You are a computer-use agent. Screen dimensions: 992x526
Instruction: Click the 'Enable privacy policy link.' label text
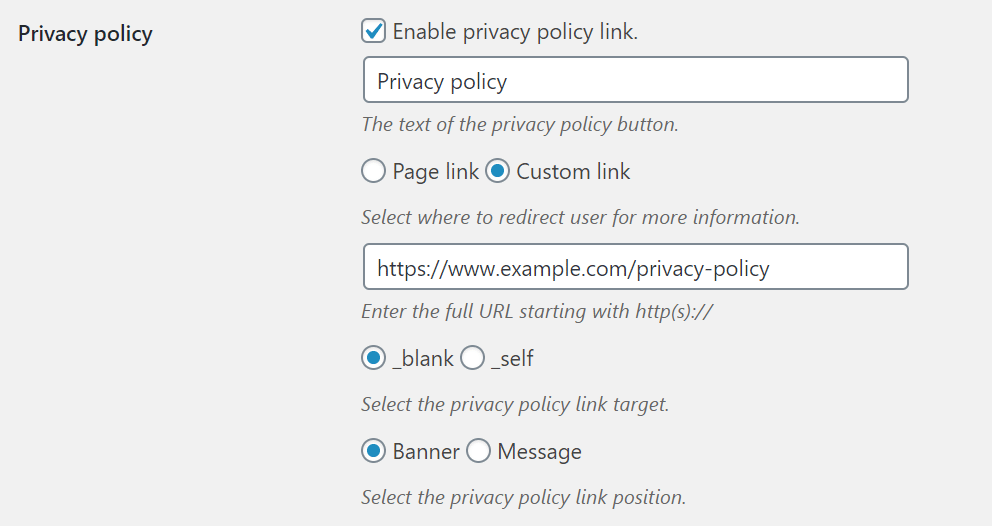pyautogui.click(x=515, y=32)
